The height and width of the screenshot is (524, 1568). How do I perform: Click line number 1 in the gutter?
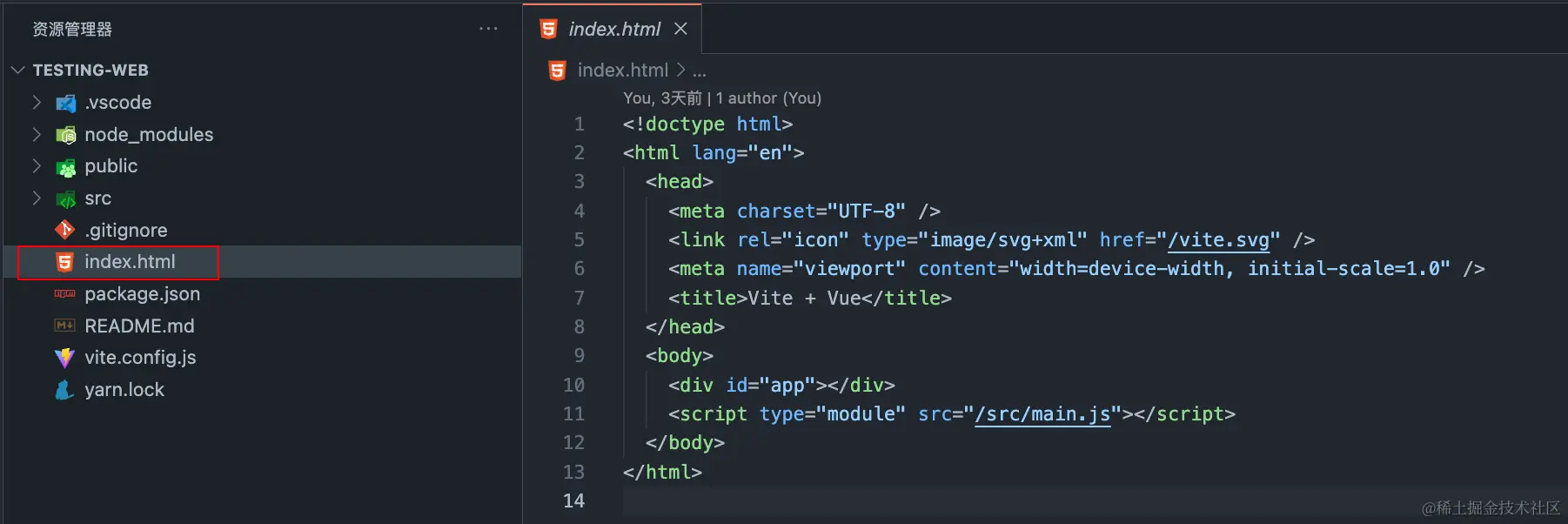(x=580, y=124)
